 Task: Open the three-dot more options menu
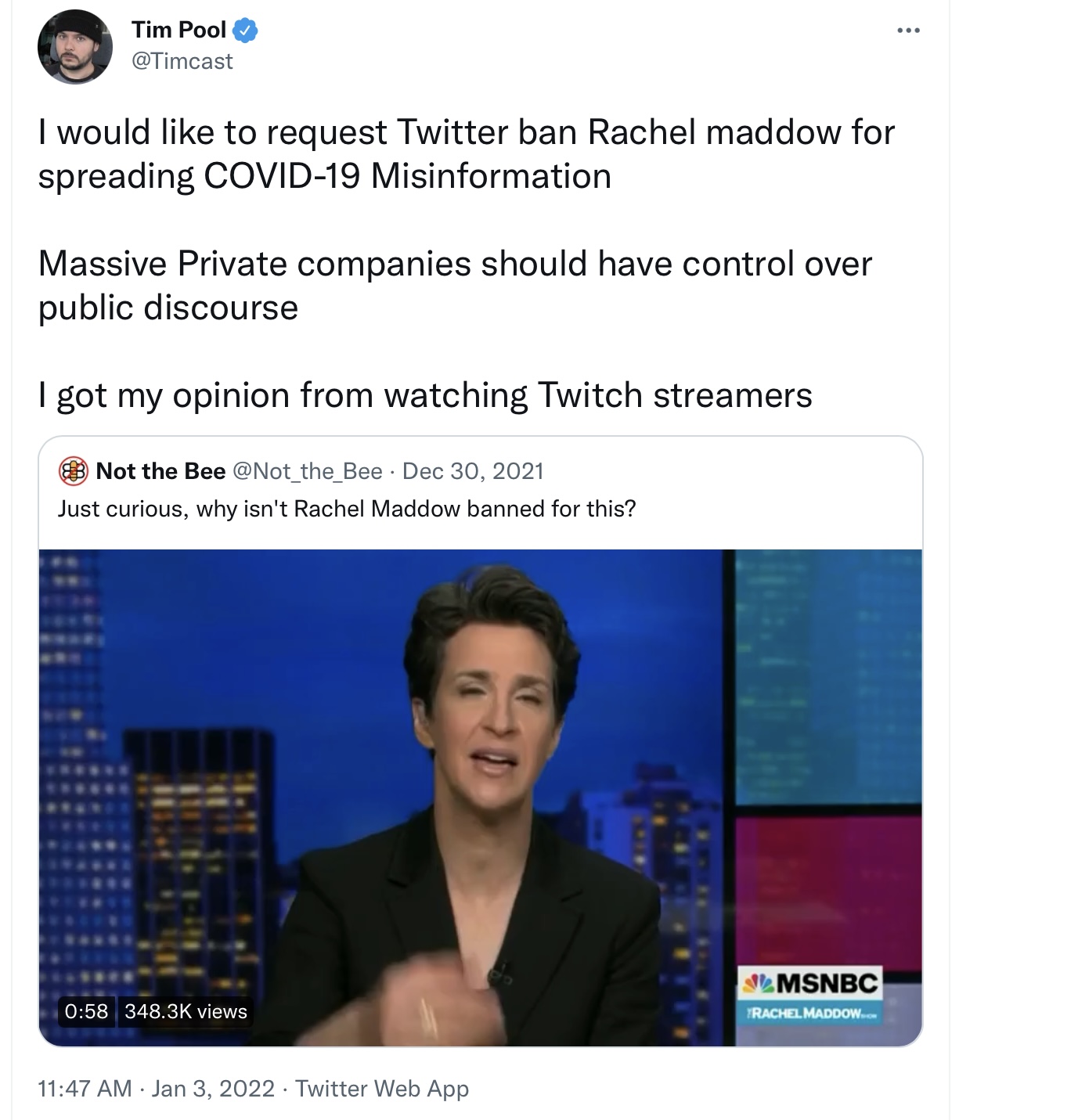[908, 31]
